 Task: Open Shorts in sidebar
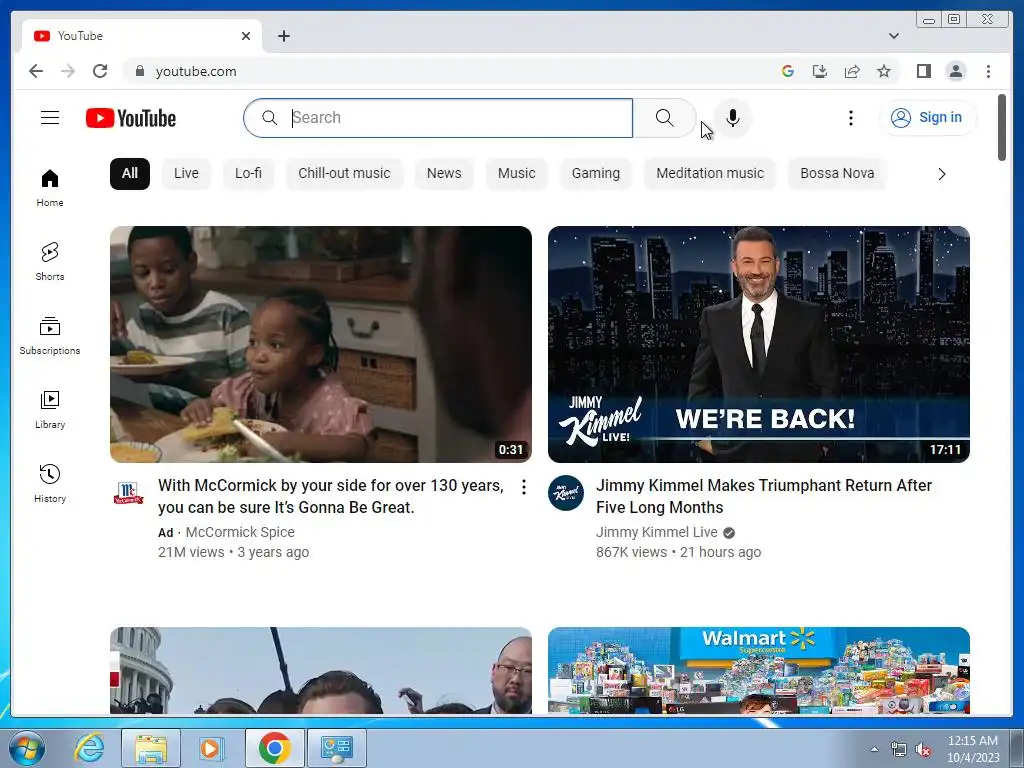50,262
